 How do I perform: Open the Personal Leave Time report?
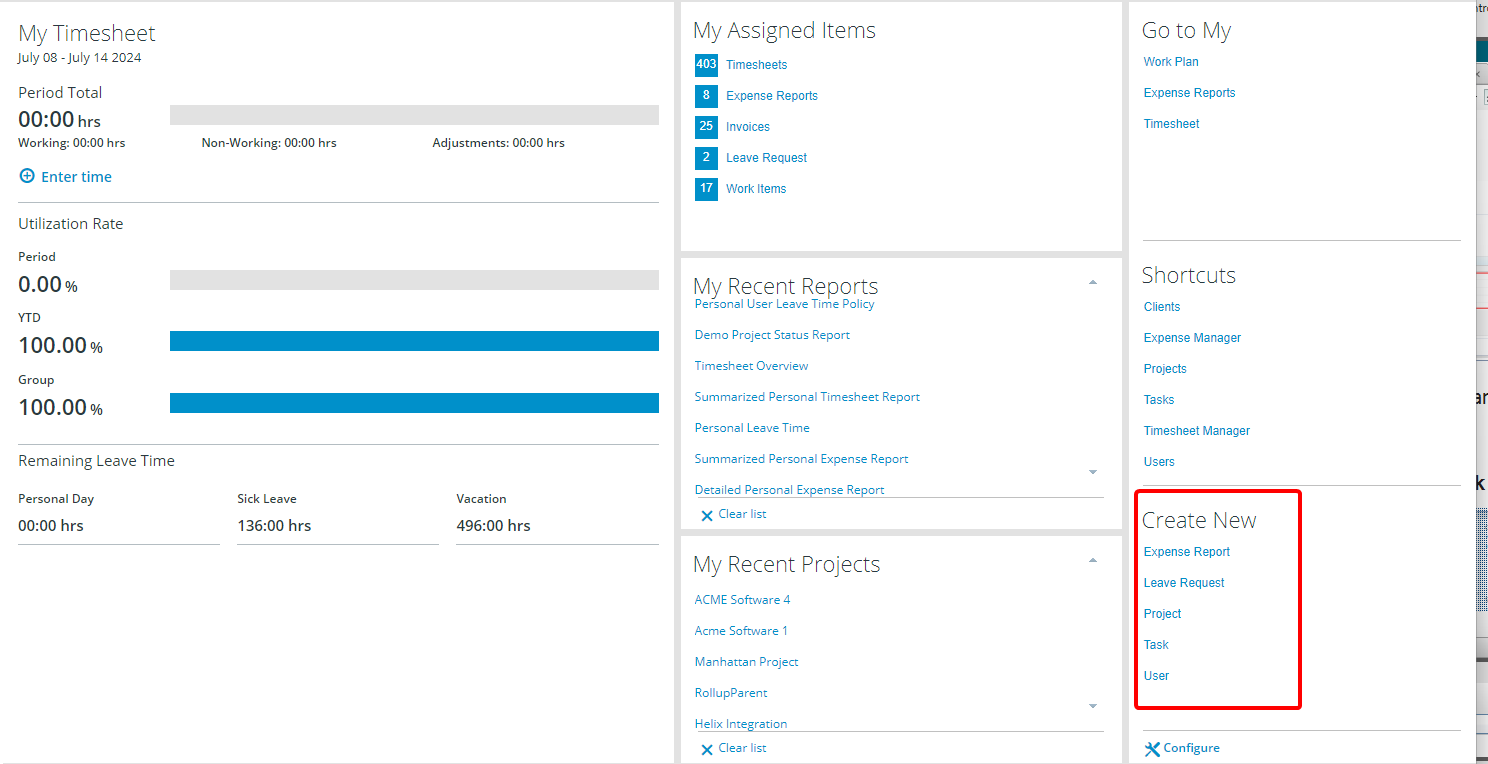(x=751, y=427)
